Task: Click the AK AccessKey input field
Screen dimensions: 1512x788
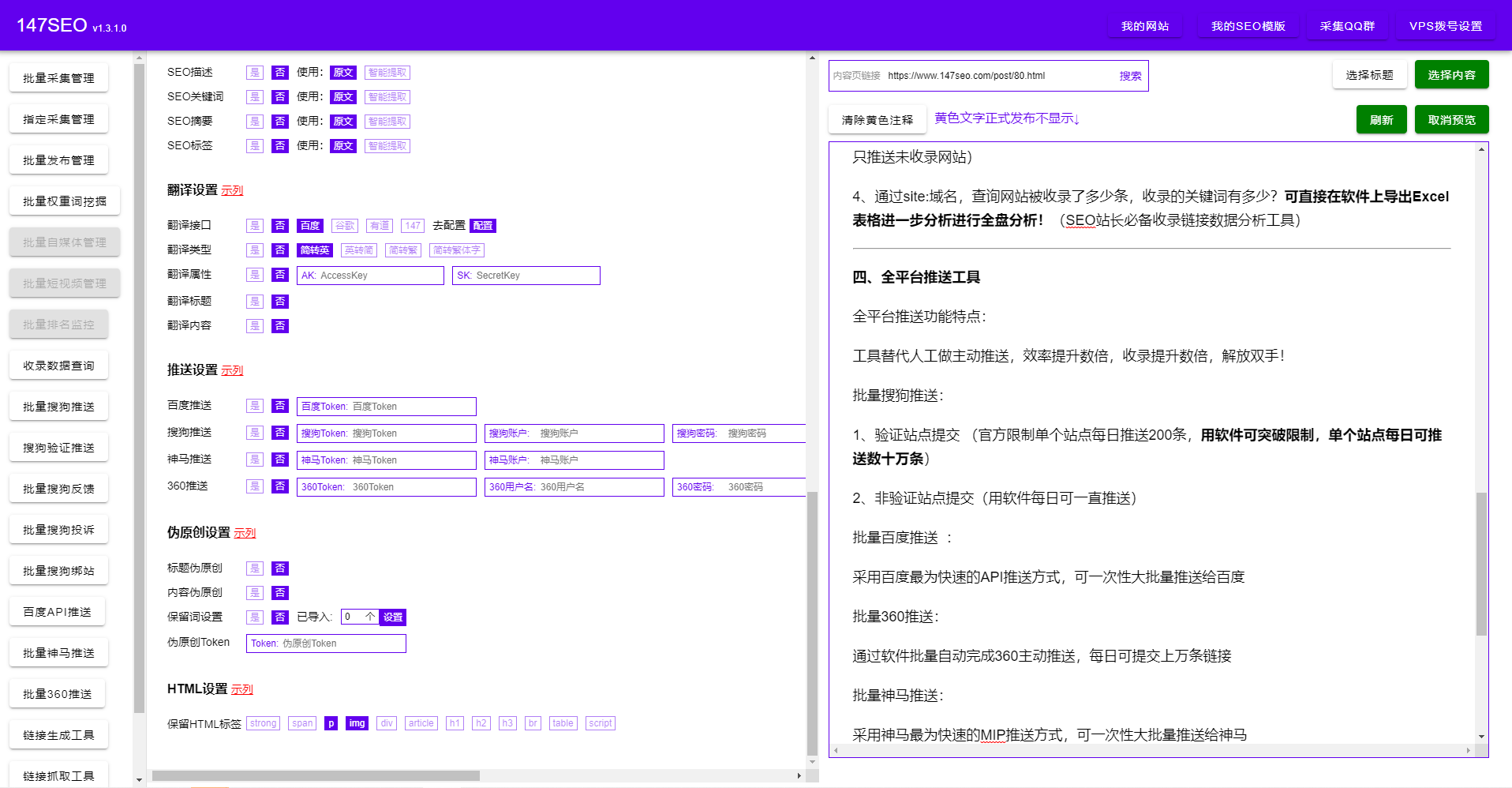Action: [371, 276]
